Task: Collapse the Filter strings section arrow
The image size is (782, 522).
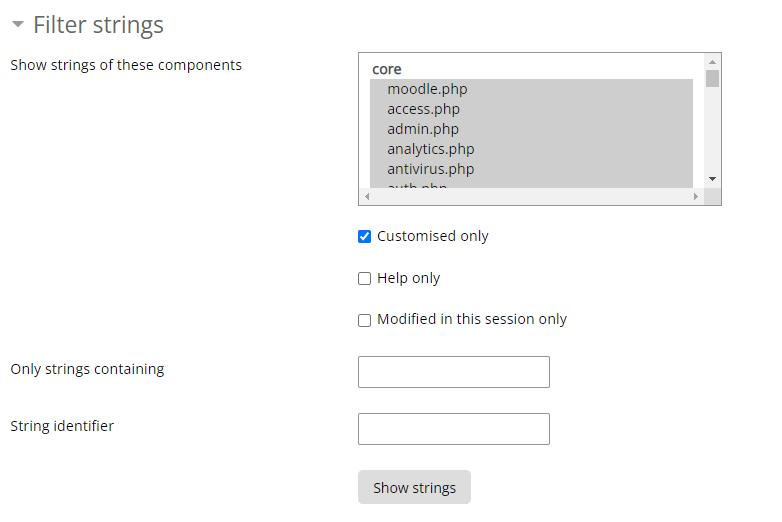Action: [18, 25]
